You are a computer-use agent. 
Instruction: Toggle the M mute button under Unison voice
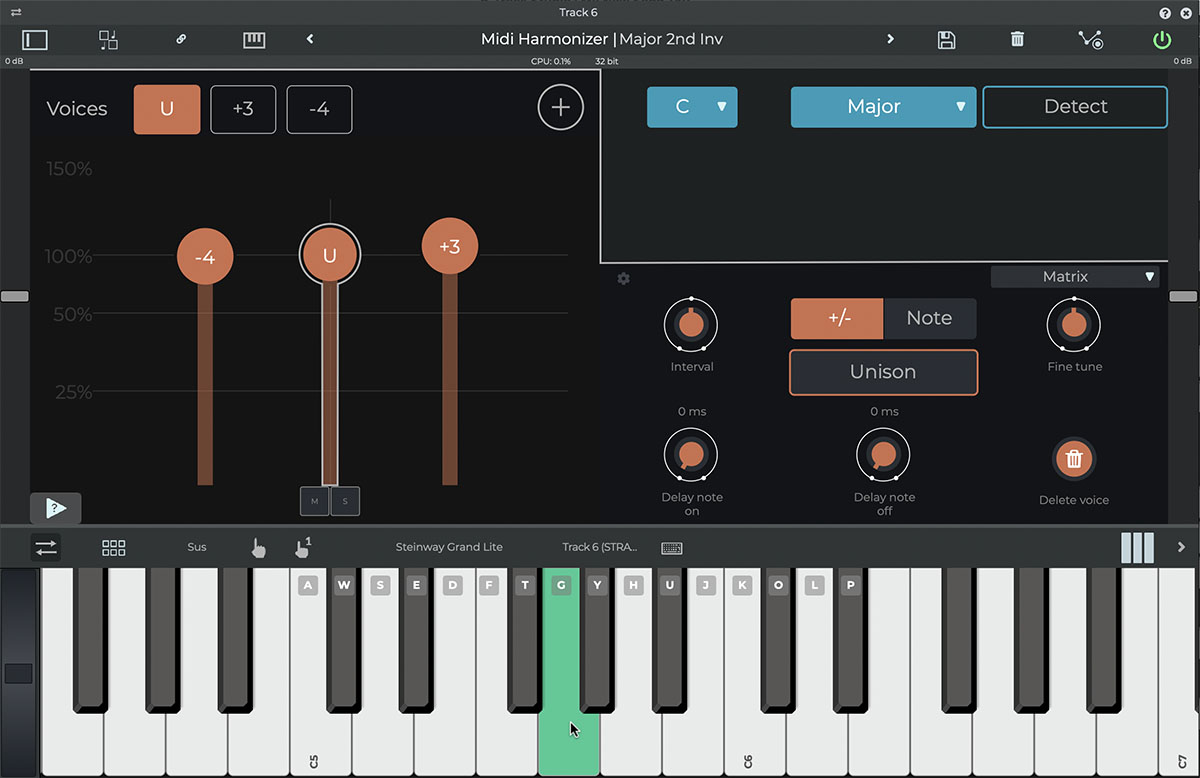[315, 501]
